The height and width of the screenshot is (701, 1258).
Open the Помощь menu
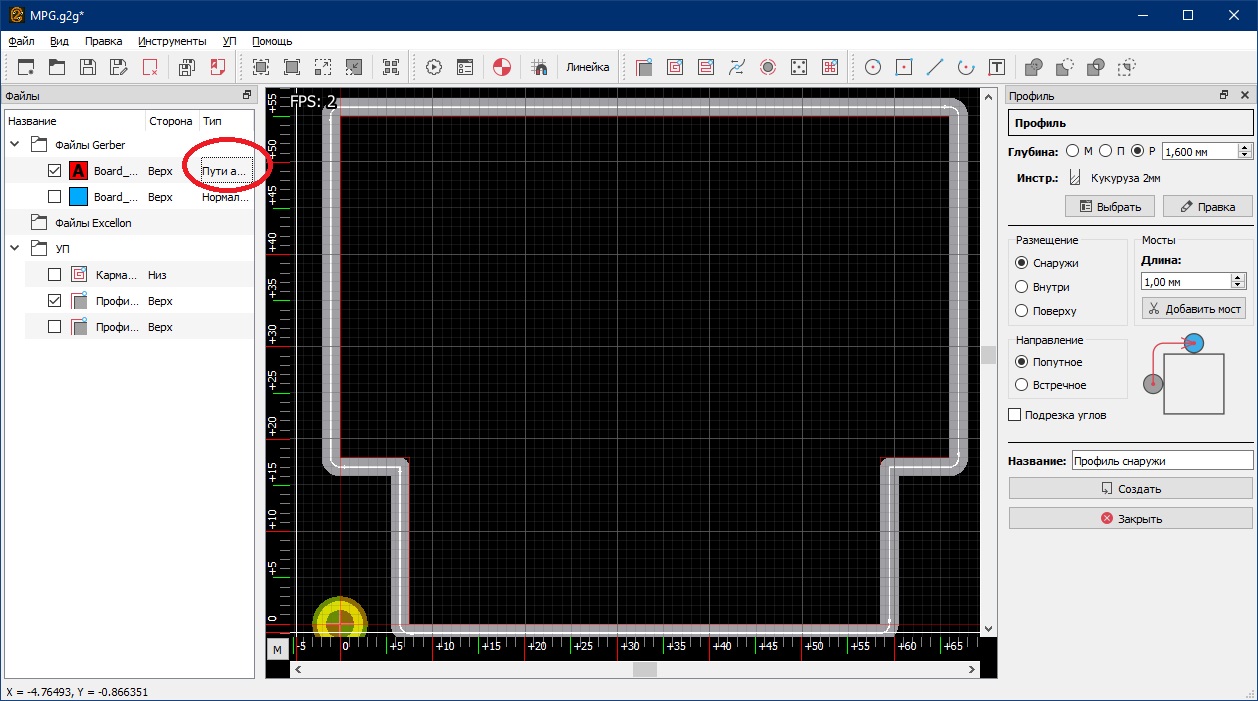[x=272, y=41]
